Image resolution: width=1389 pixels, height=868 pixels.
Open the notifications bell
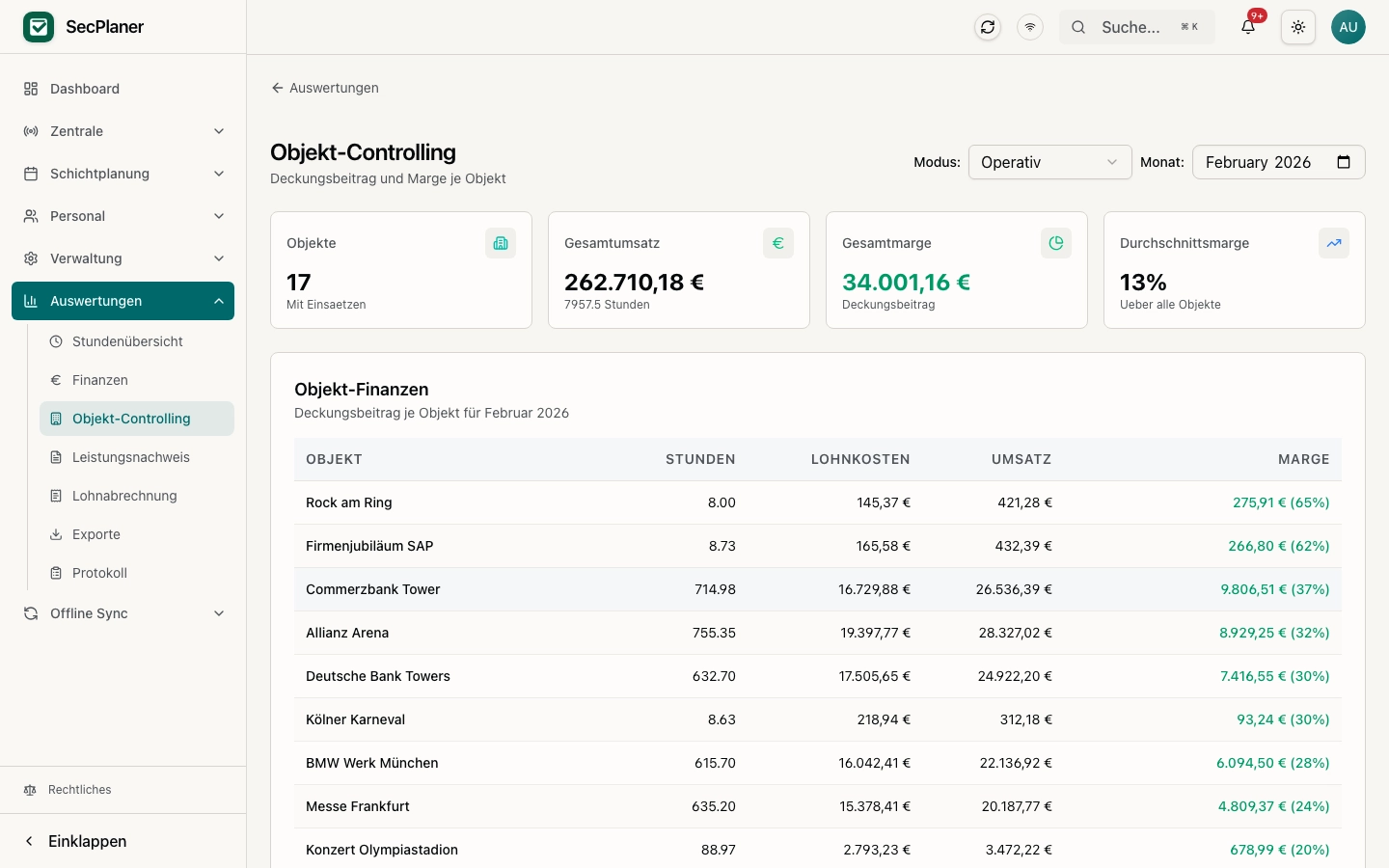tap(1248, 27)
